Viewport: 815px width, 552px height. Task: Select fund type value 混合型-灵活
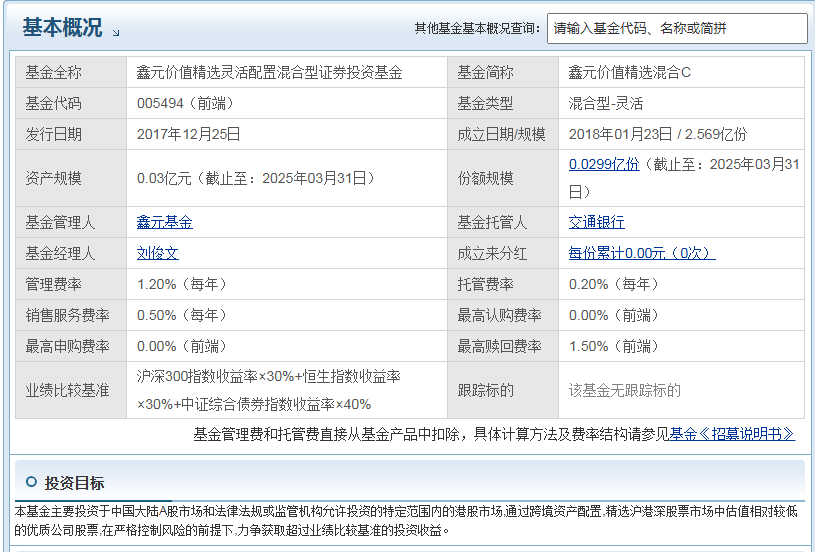[606, 103]
